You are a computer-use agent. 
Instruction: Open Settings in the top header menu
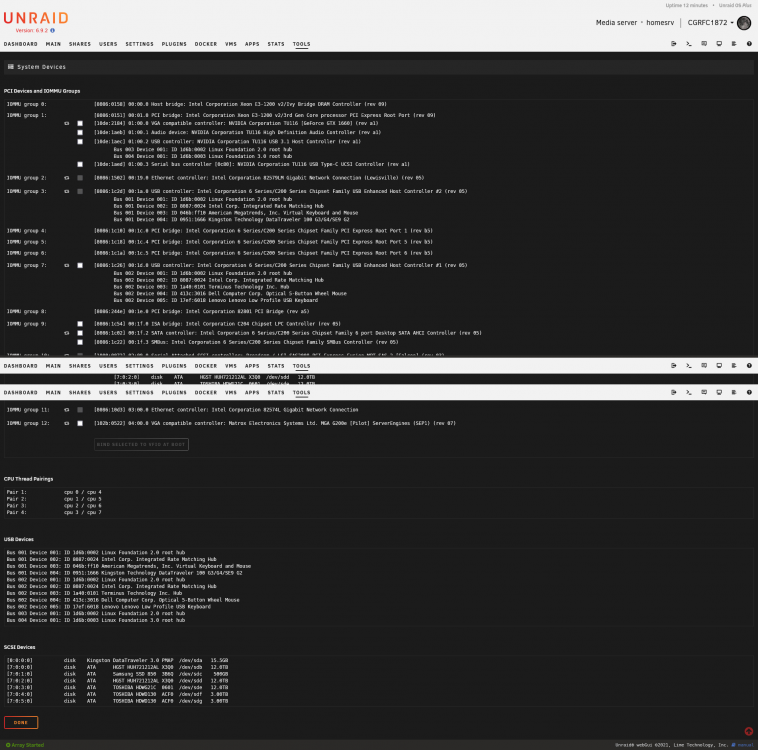tap(139, 44)
